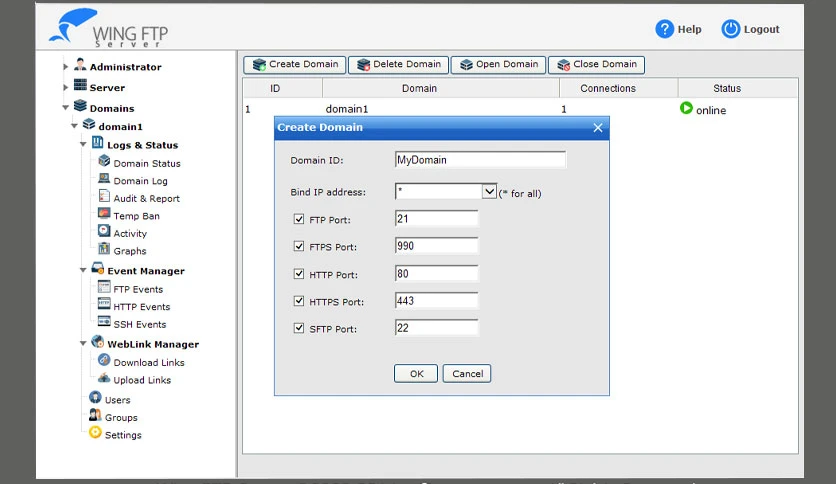The height and width of the screenshot is (484, 836).
Task: Select the domain1 table row cell
Action: [x=347, y=109]
